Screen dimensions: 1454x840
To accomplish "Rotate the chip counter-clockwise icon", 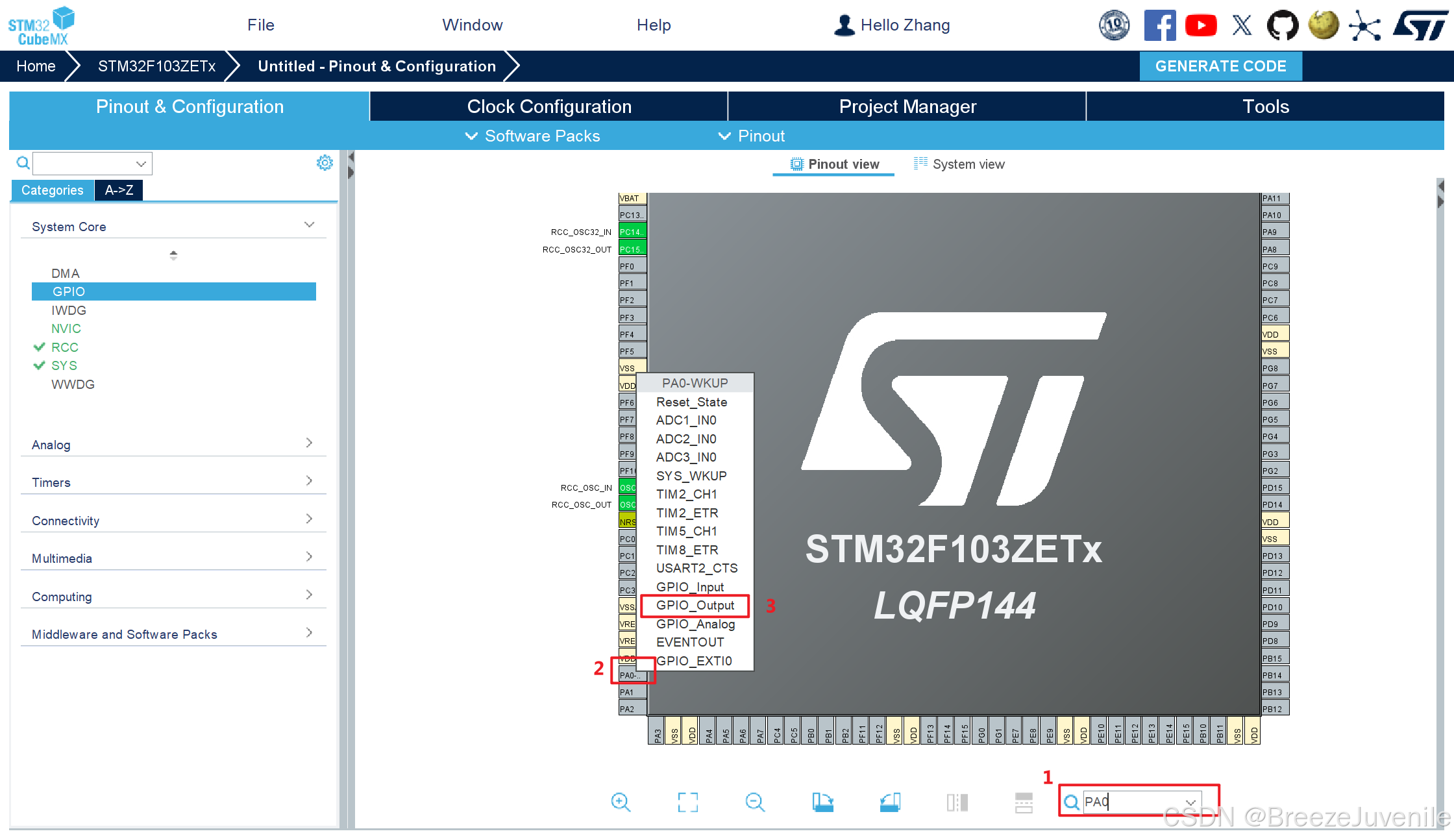I will (x=890, y=802).
